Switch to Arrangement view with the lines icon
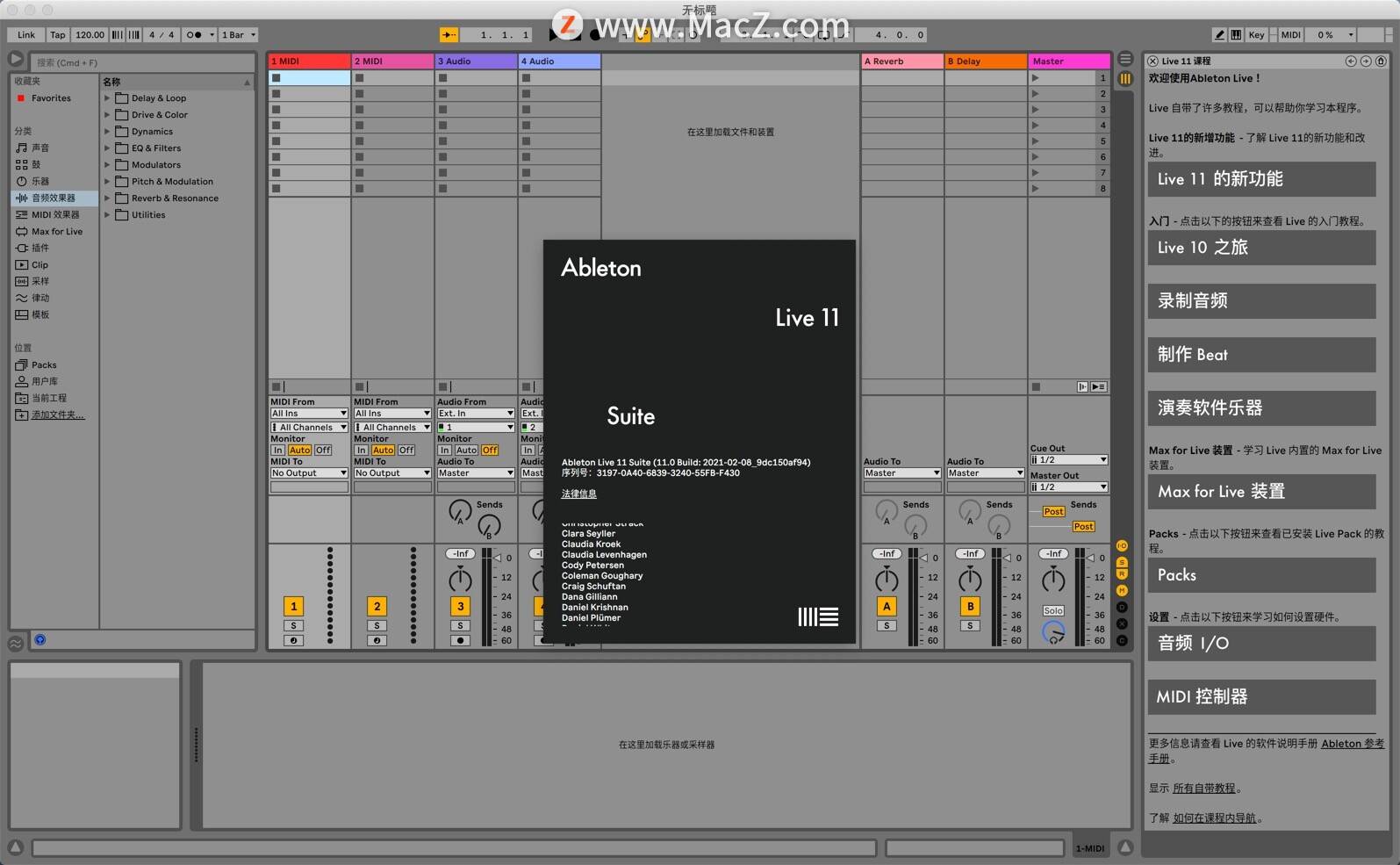Screen dimensions: 1400x865 (1124, 59)
